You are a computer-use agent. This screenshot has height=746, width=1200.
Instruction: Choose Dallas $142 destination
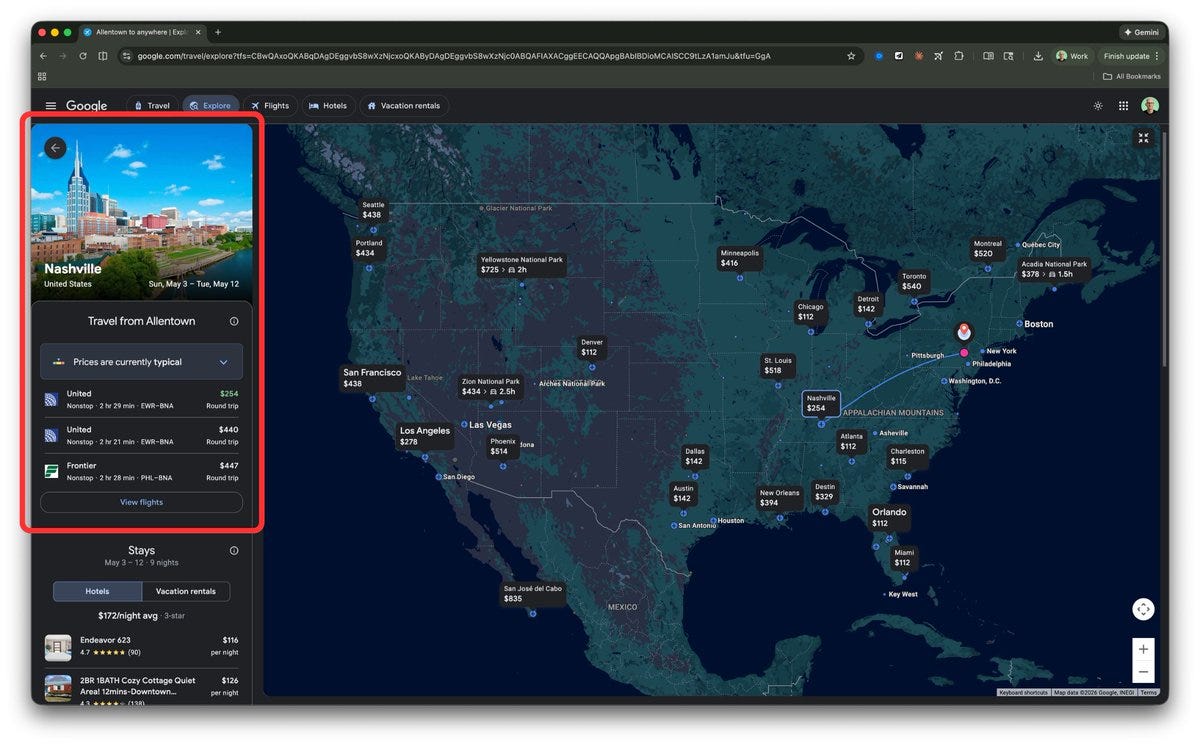tap(695, 456)
